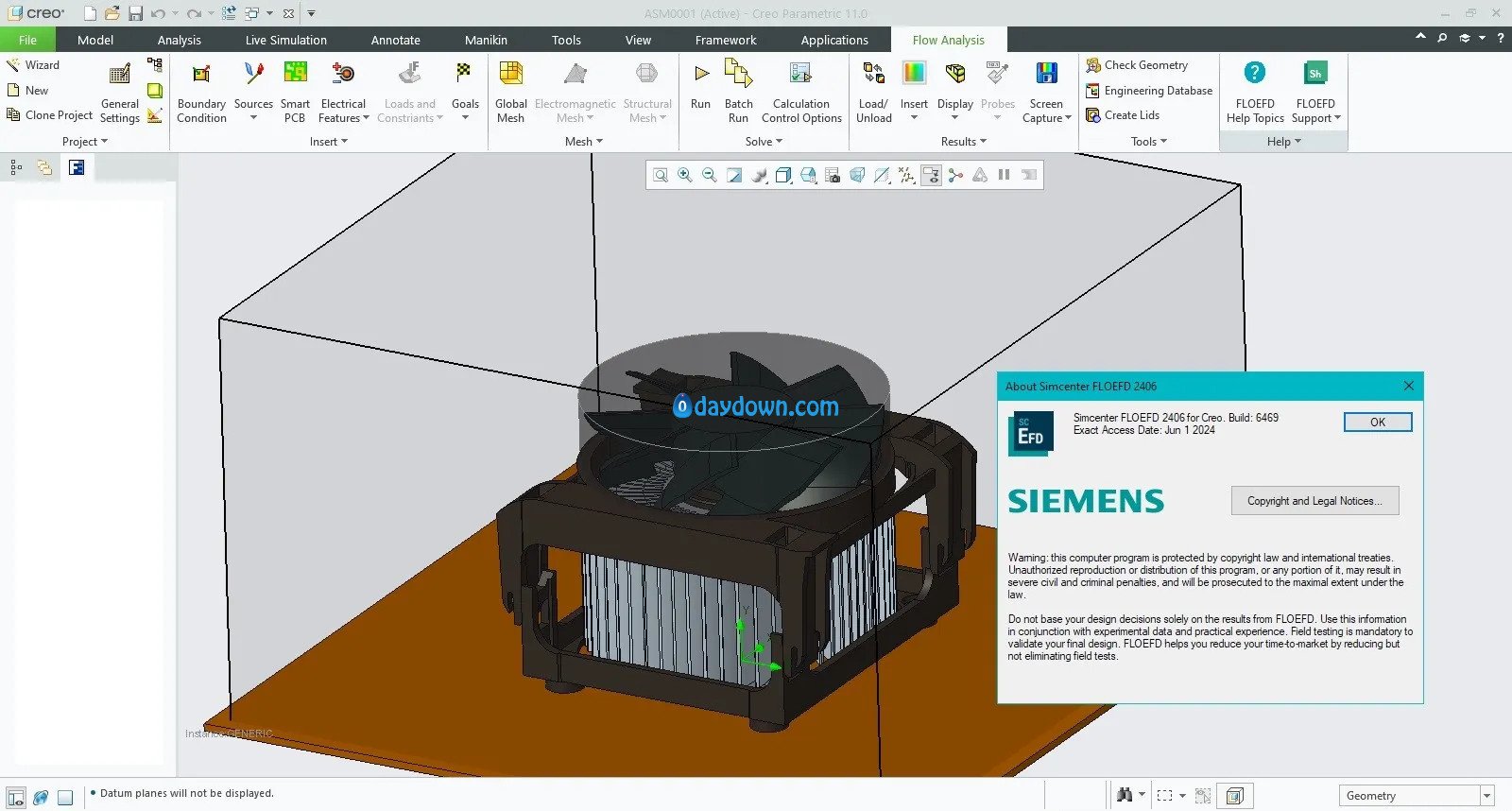This screenshot has width=1512, height=811.
Task: Click OK in About FLOEFD dialog
Action: tap(1378, 423)
